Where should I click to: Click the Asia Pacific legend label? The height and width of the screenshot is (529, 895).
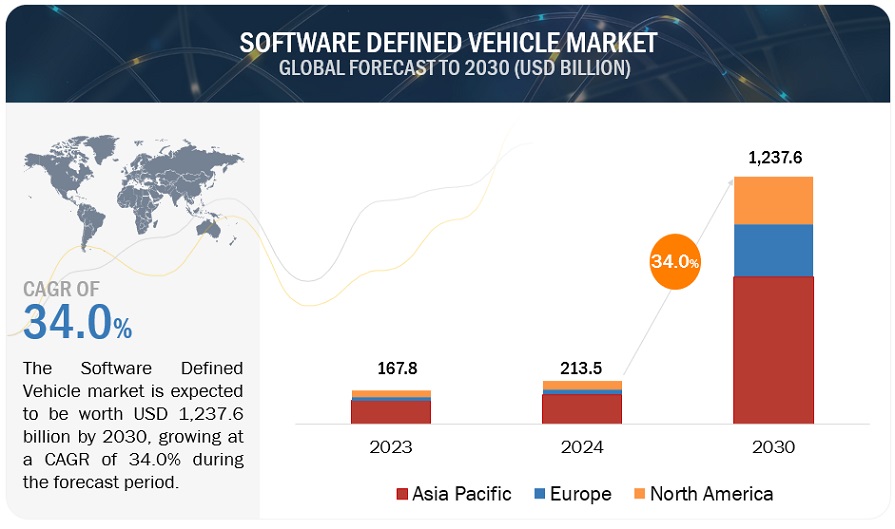click(464, 494)
